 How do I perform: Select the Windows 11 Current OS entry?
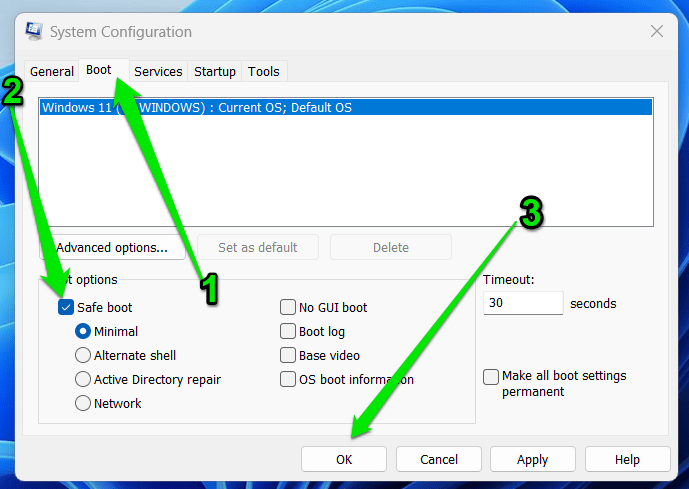point(346,108)
